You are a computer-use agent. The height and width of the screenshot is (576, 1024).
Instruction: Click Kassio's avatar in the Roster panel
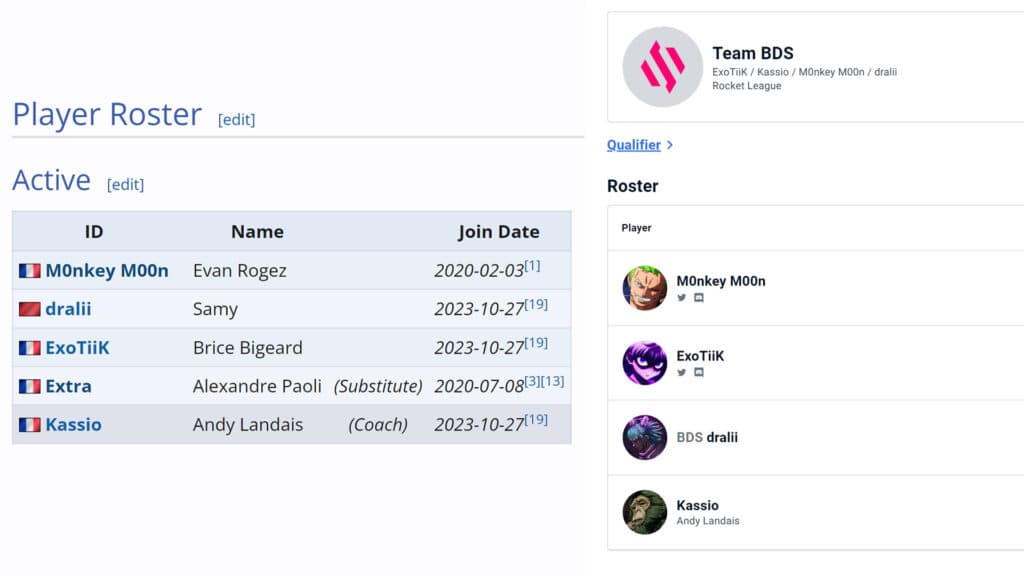[x=644, y=512]
